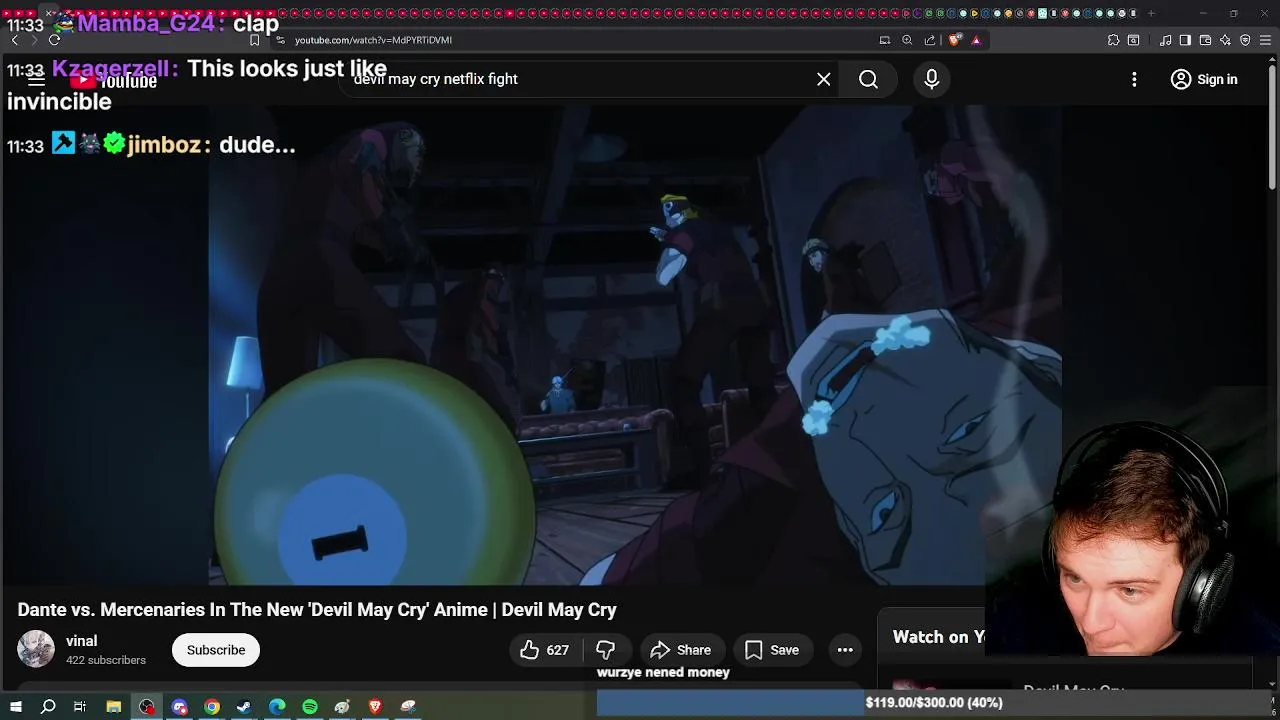Click the Mamba_G24 chat username
The image size is (1280, 720).
(151, 23)
